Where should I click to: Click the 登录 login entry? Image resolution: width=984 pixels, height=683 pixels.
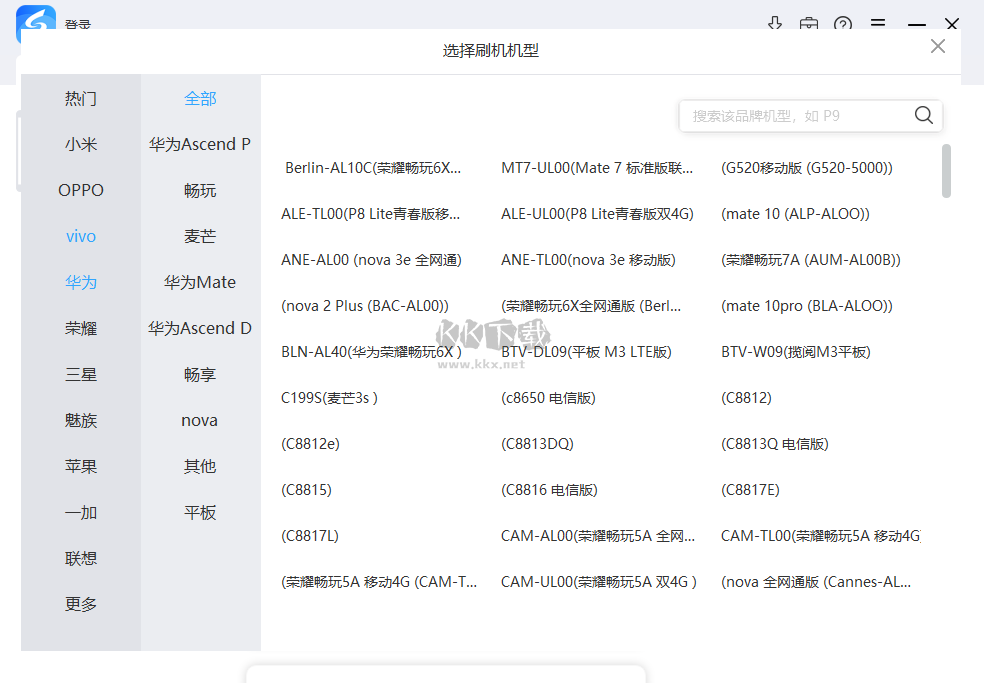pyautogui.click(x=78, y=24)
